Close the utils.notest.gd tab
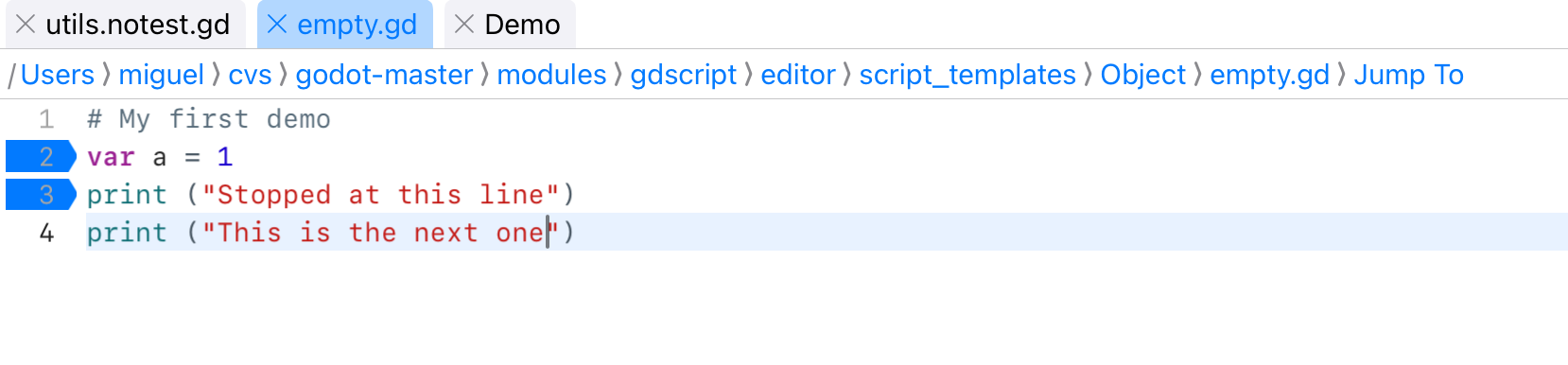The image size is (1568, 365). [x=26, y=25]
